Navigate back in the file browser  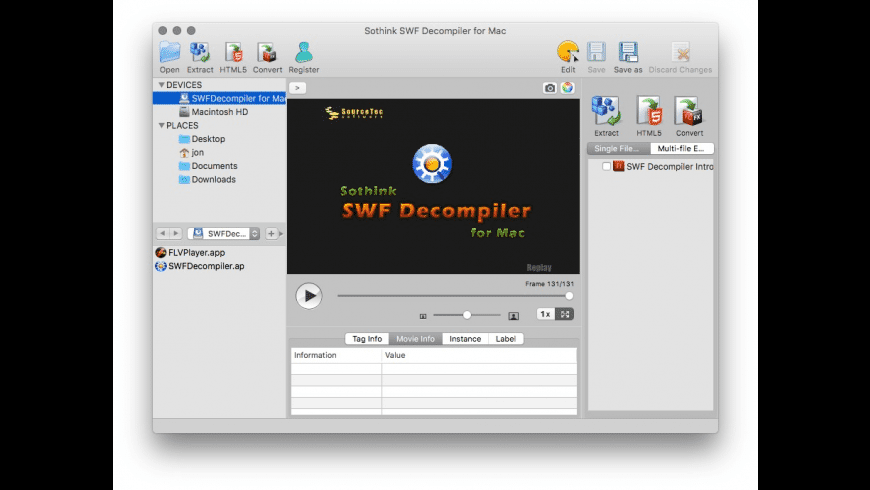pyautogui.click(x=162, y=234)
